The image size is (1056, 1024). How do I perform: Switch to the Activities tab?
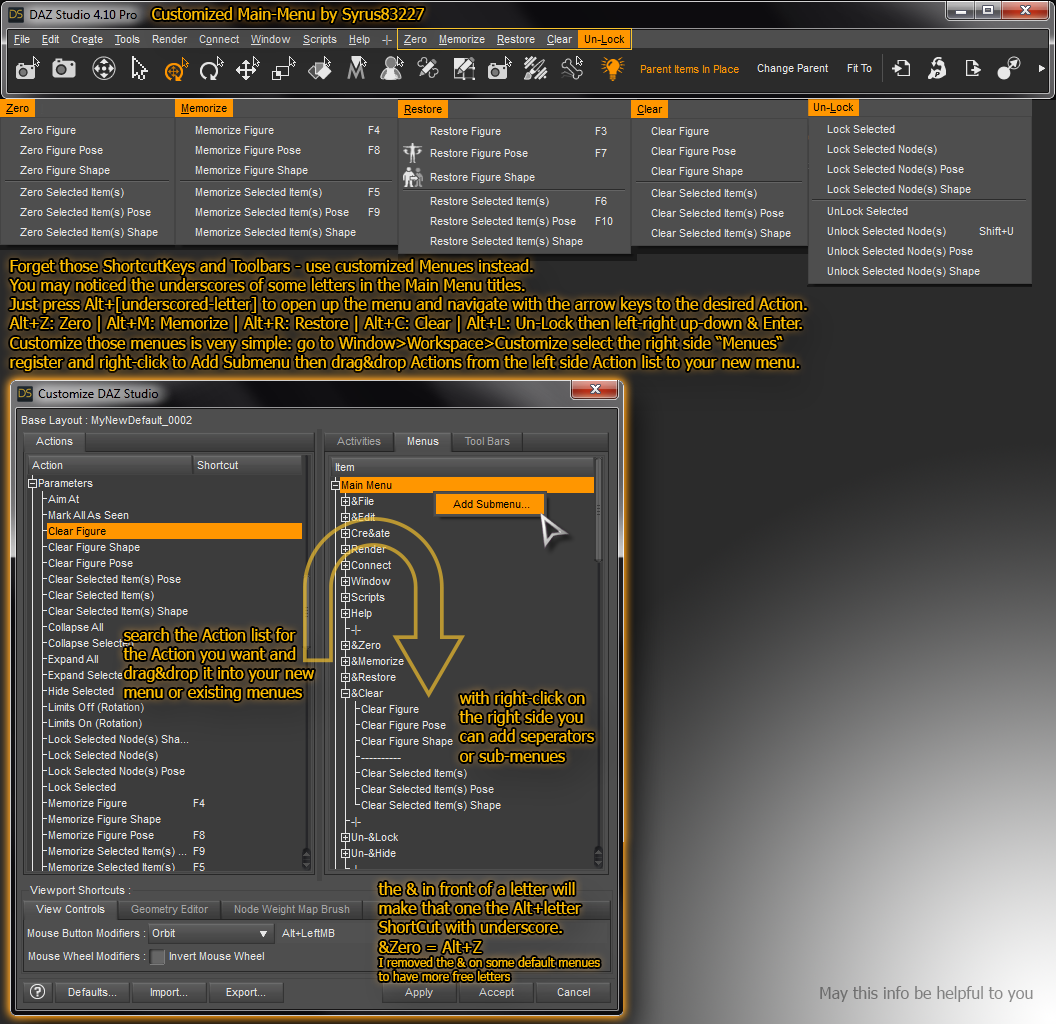[x=358, y=441]
